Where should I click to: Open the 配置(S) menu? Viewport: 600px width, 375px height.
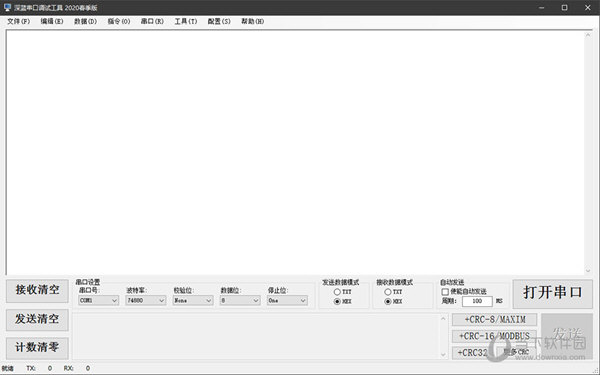click(219, 21)
